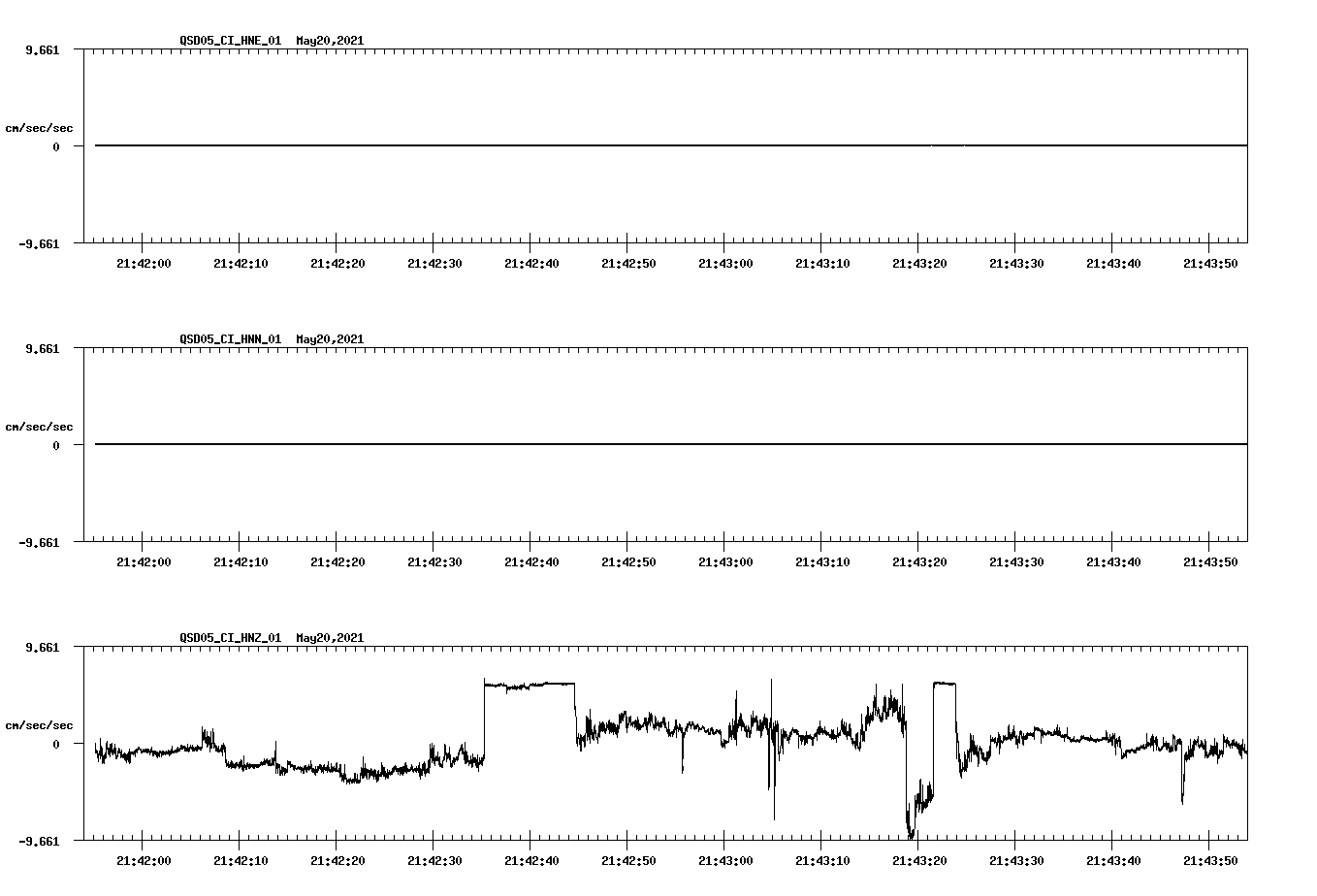The width and height of the screenshot is (1317, 896).
Task: Click the 0 axis value of HNE chart
Action: 56,146
